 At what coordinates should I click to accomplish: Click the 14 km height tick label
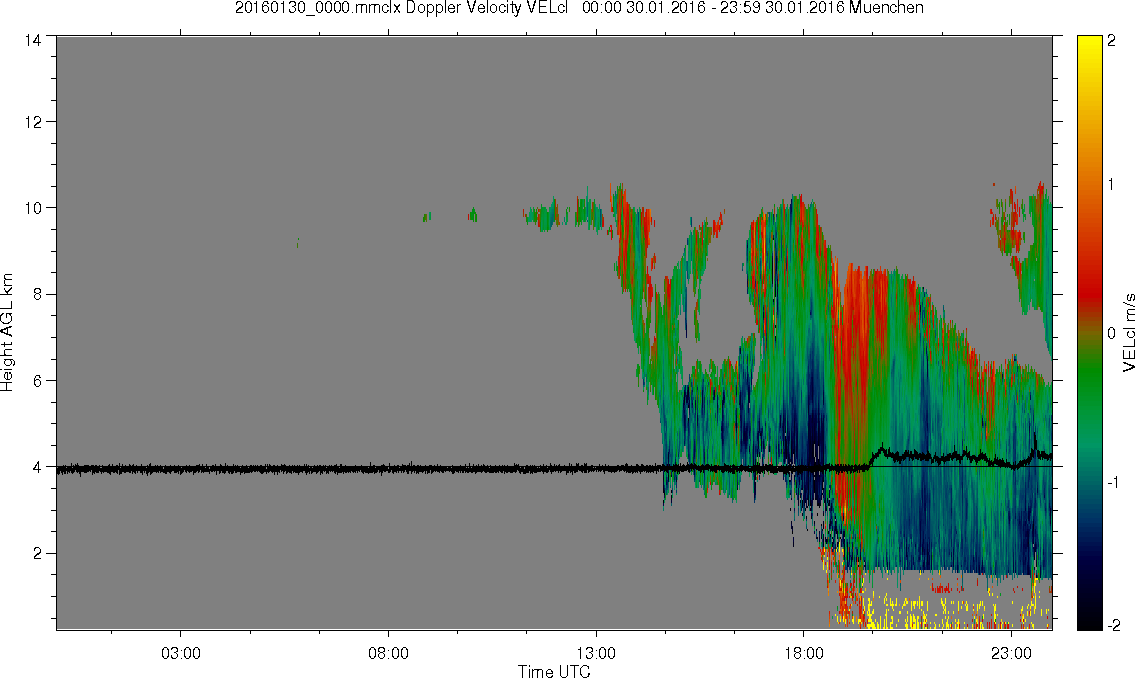point(33,40)
